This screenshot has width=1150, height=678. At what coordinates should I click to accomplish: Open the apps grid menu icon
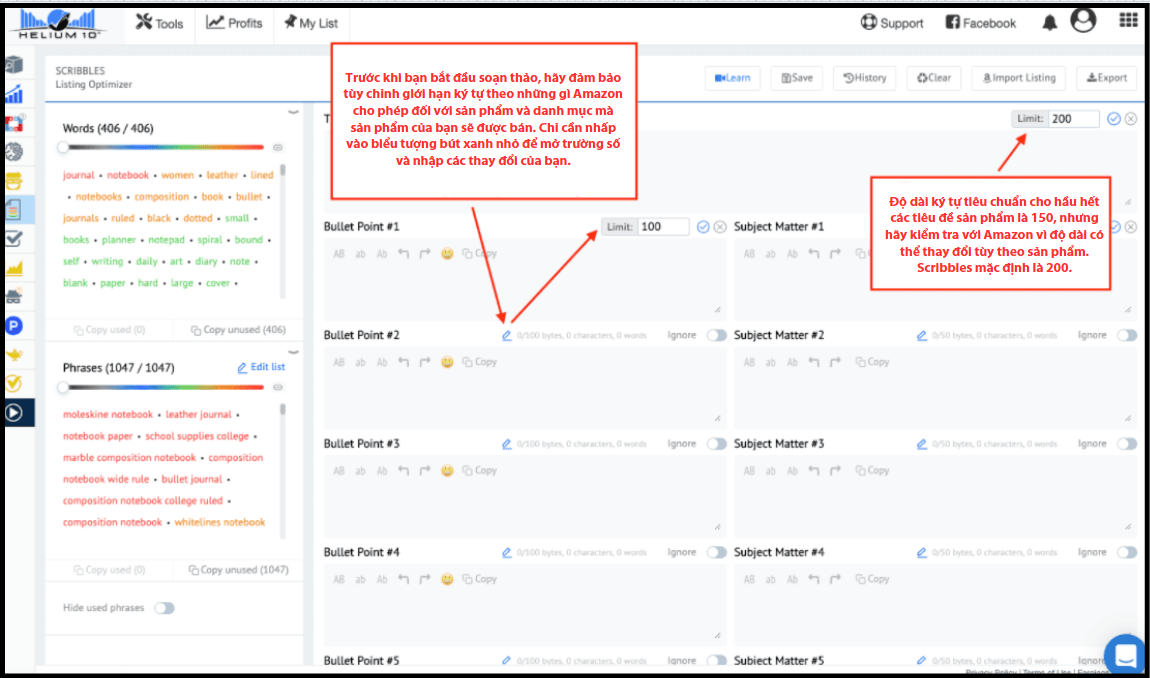pyautogui.click(x=1128, y=21)
